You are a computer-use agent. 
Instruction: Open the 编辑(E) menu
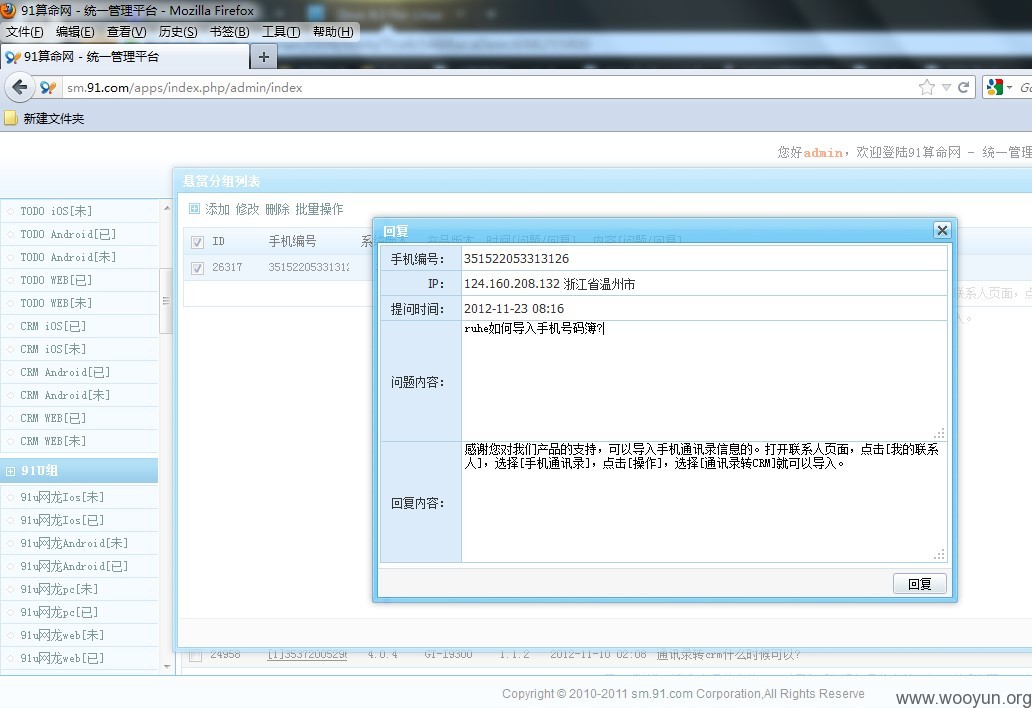point(75,32)
